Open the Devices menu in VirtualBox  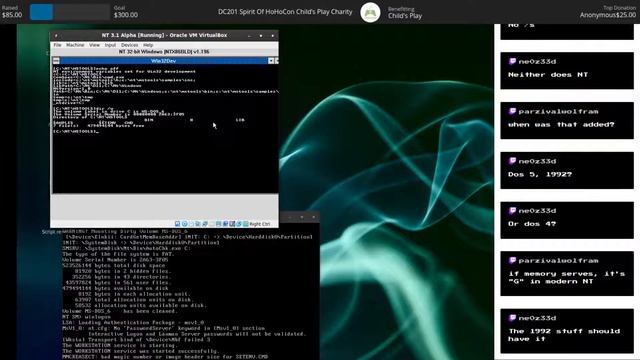coord(129,45)
